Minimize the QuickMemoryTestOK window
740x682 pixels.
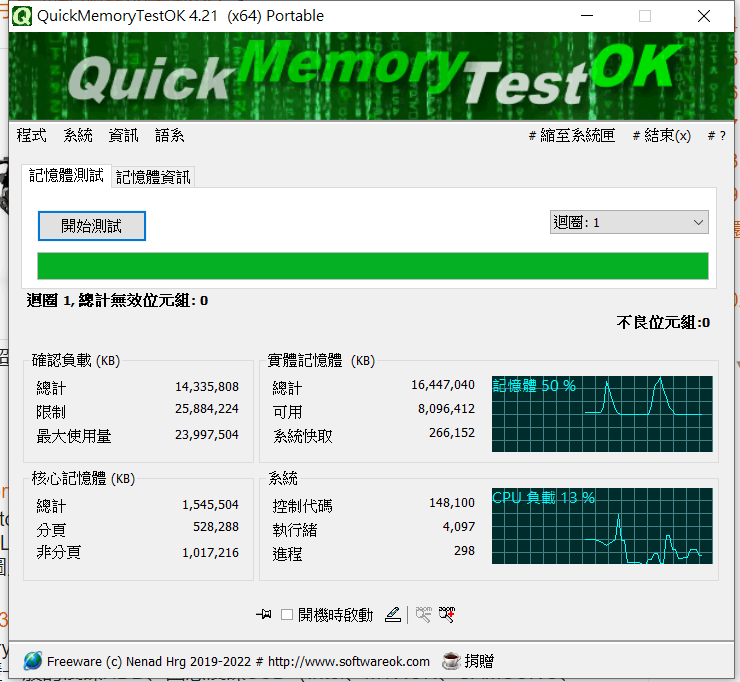[587, 16]
